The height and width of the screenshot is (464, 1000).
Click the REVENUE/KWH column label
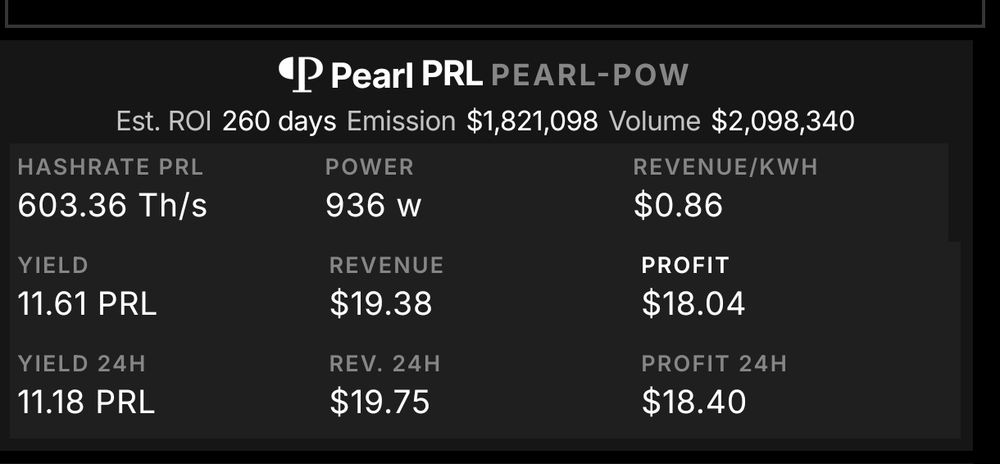(725, 167)
